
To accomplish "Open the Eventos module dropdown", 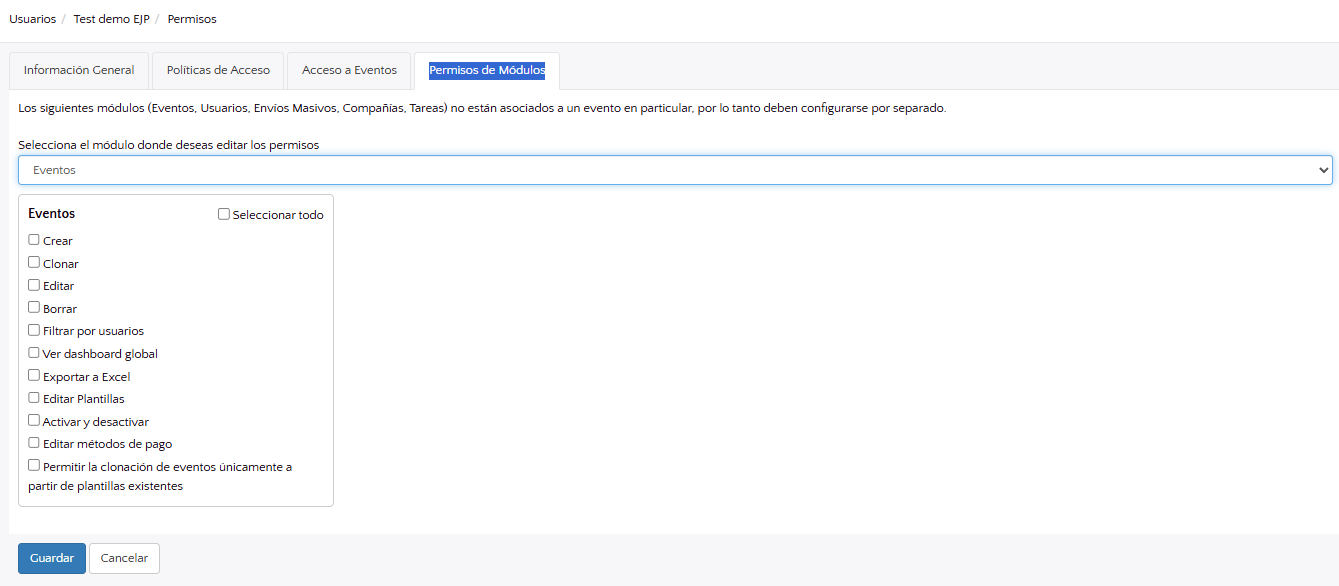I will (675, 170).
